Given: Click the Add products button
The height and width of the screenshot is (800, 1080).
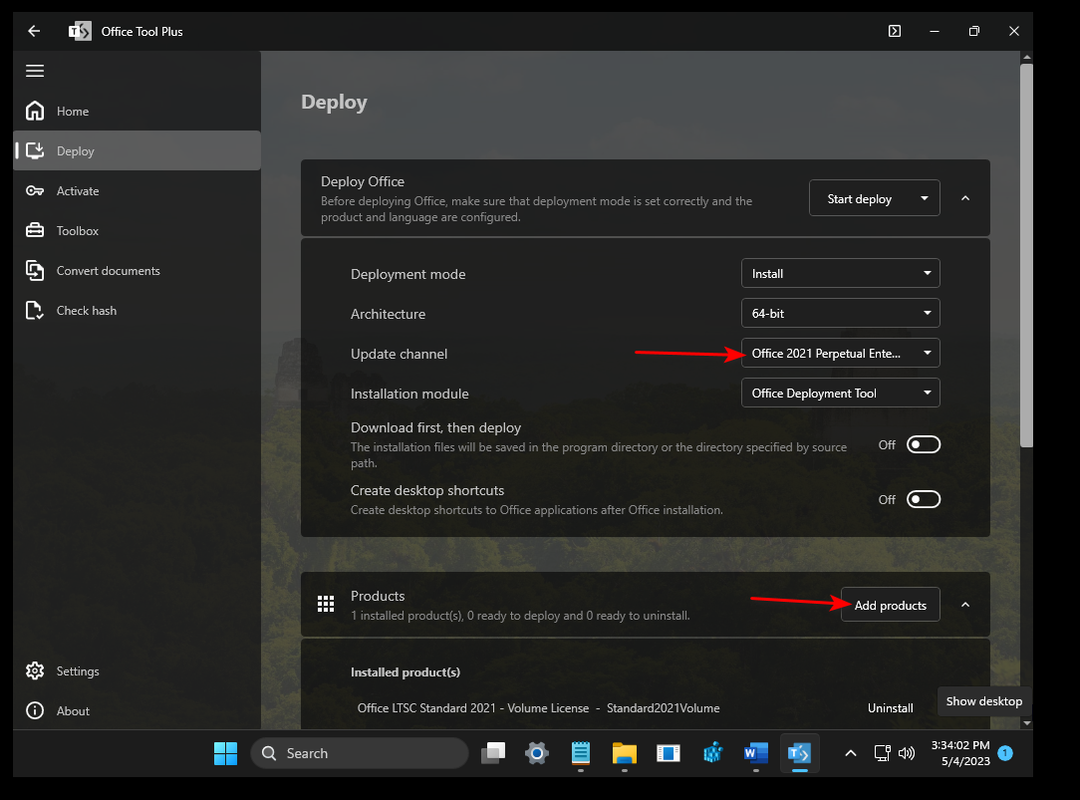Looking at the screenshot, I should pyautogui.click(x=890, y=605).
